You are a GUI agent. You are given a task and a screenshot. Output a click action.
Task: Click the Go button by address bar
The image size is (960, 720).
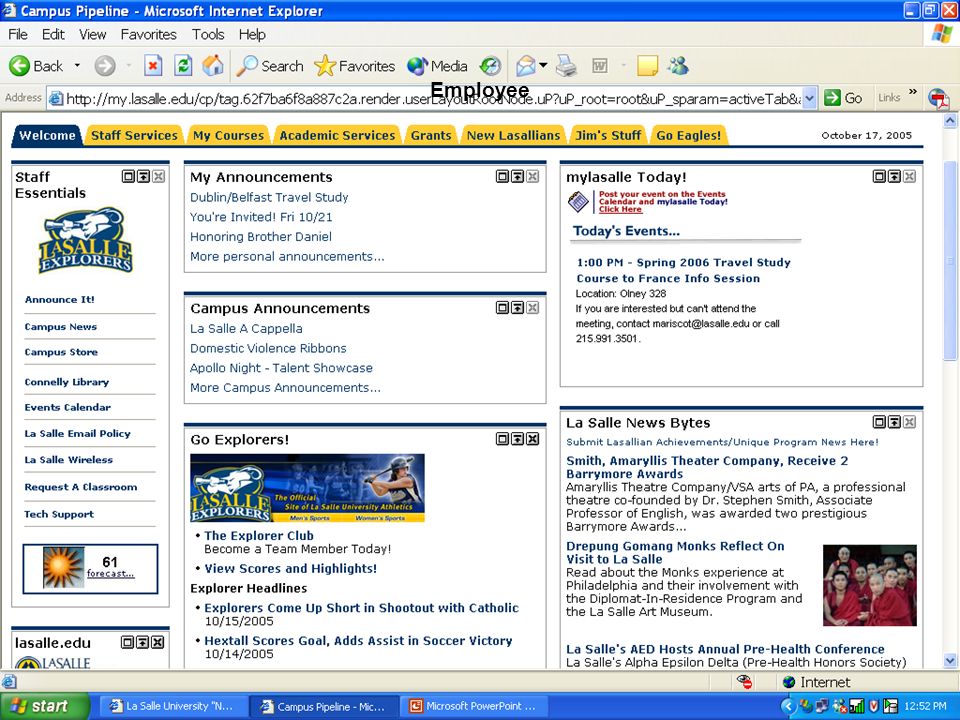pos(843,98)
